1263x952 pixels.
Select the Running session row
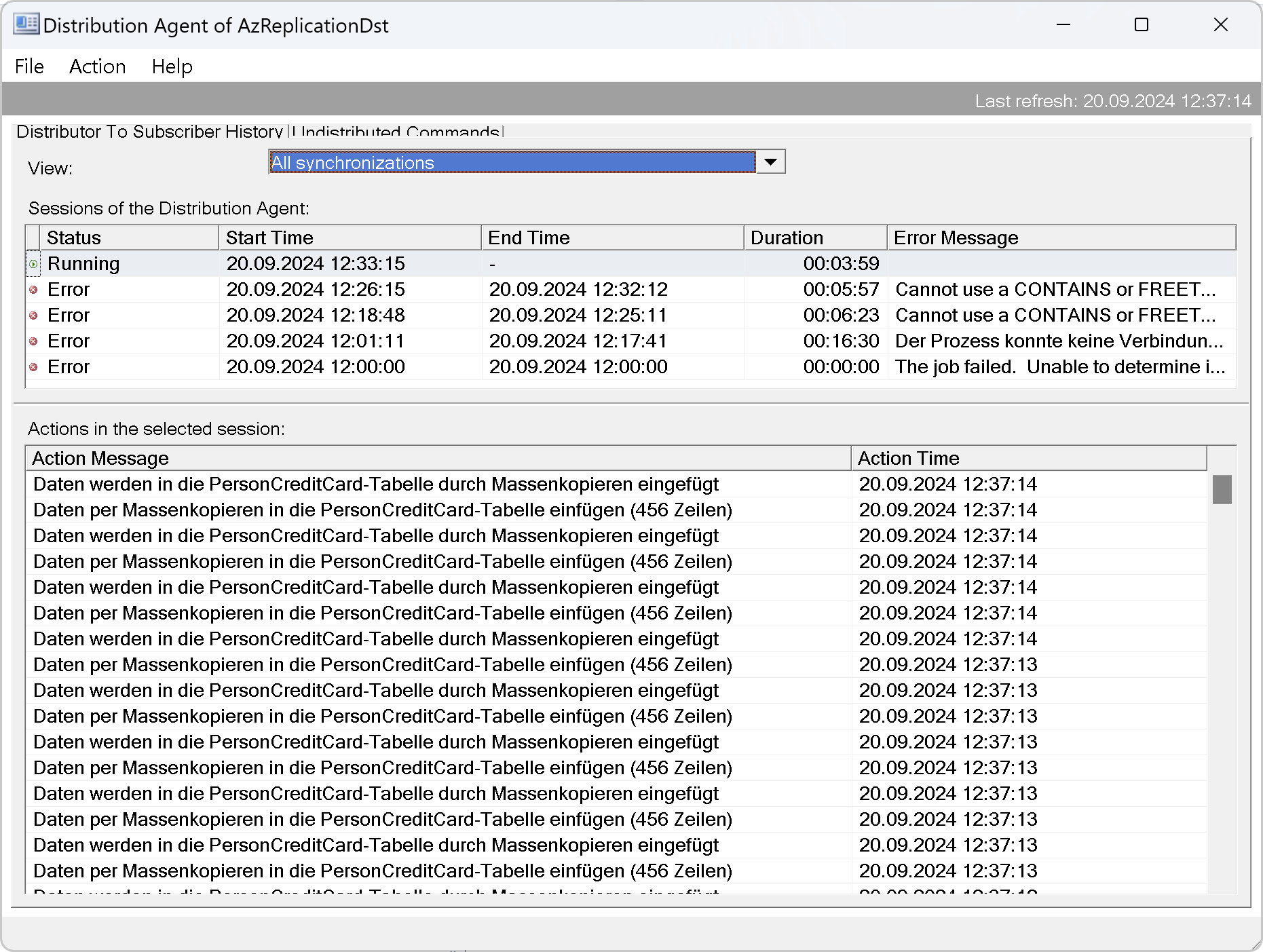coord(631,264)
